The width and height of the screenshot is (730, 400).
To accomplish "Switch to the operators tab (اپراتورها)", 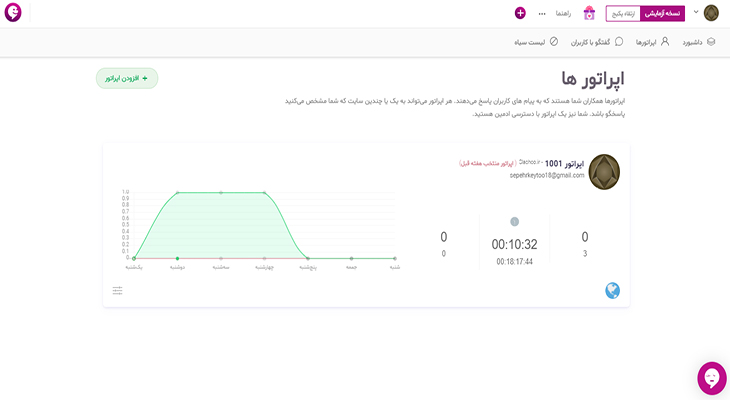I will [652, 42].
